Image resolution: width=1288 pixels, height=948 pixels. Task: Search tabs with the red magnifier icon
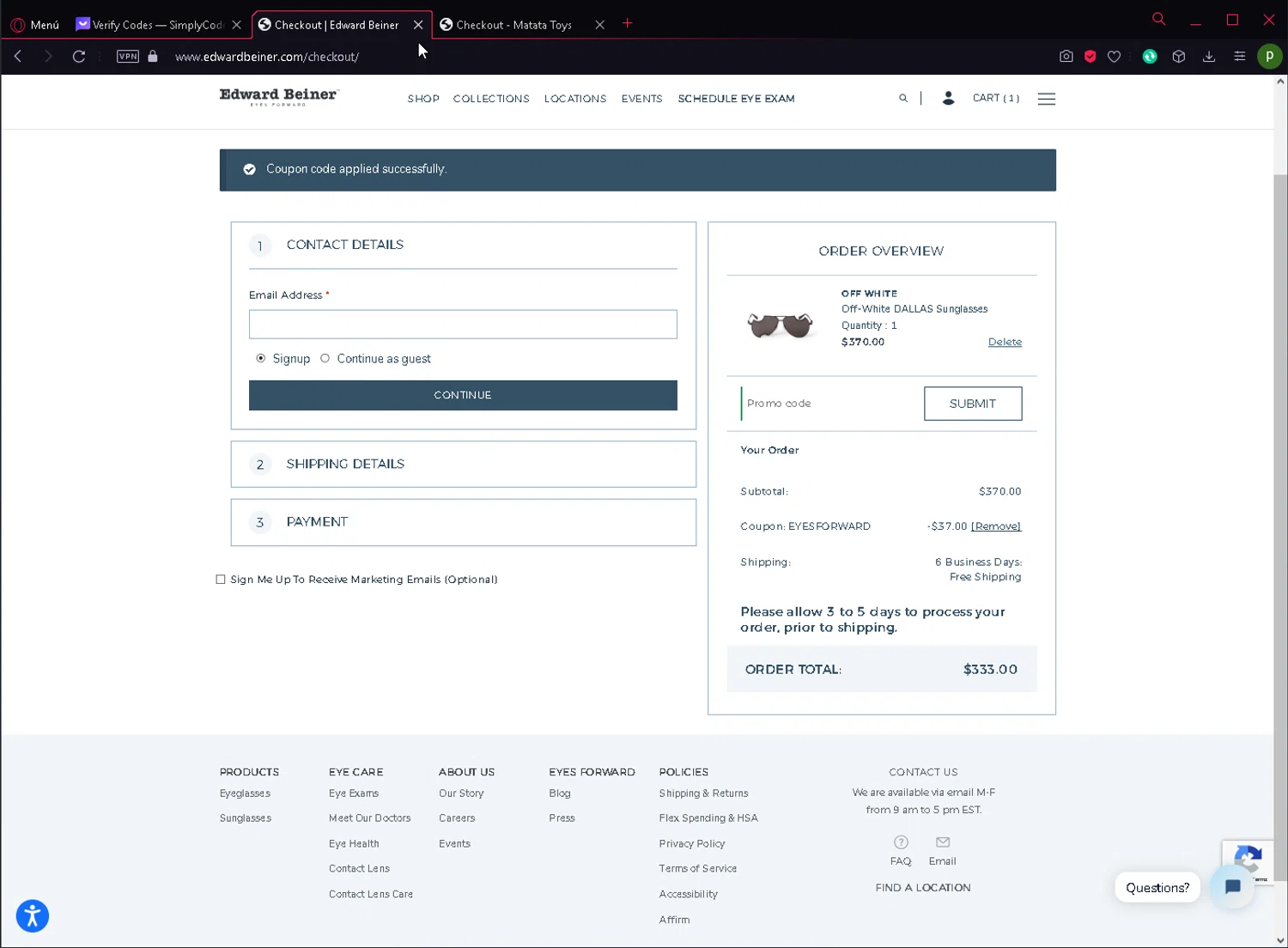click(x=1159, y=19)
